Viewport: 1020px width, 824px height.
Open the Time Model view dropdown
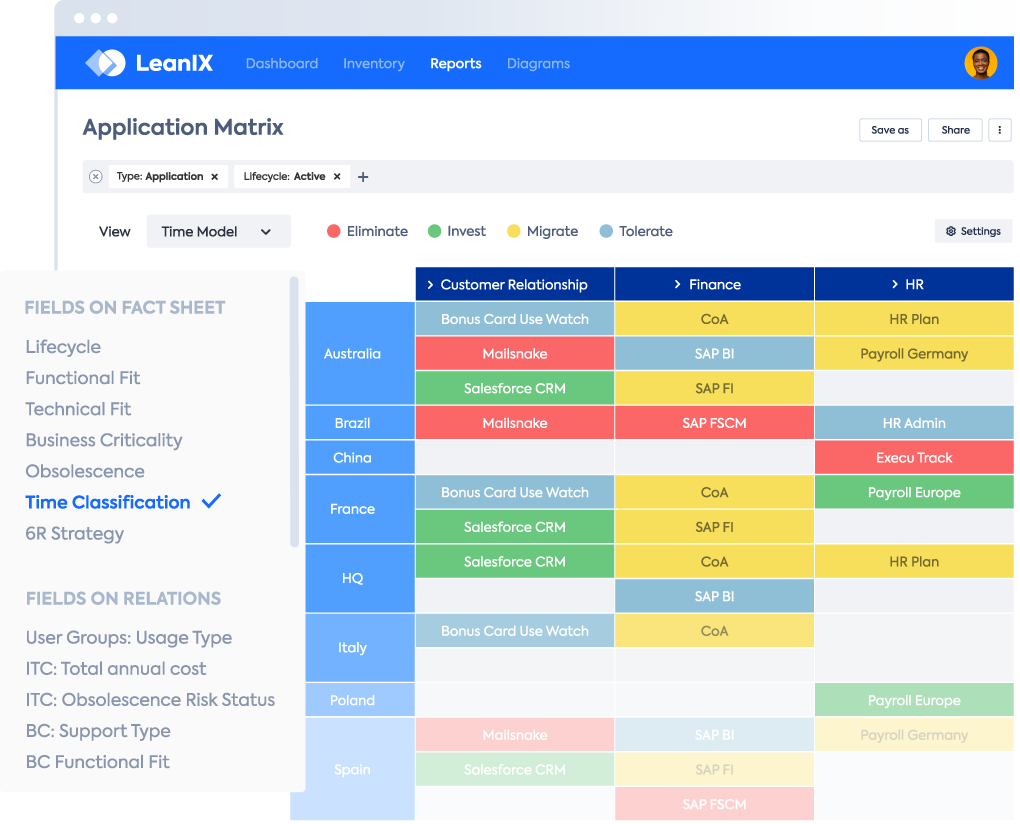coord(218,231)
